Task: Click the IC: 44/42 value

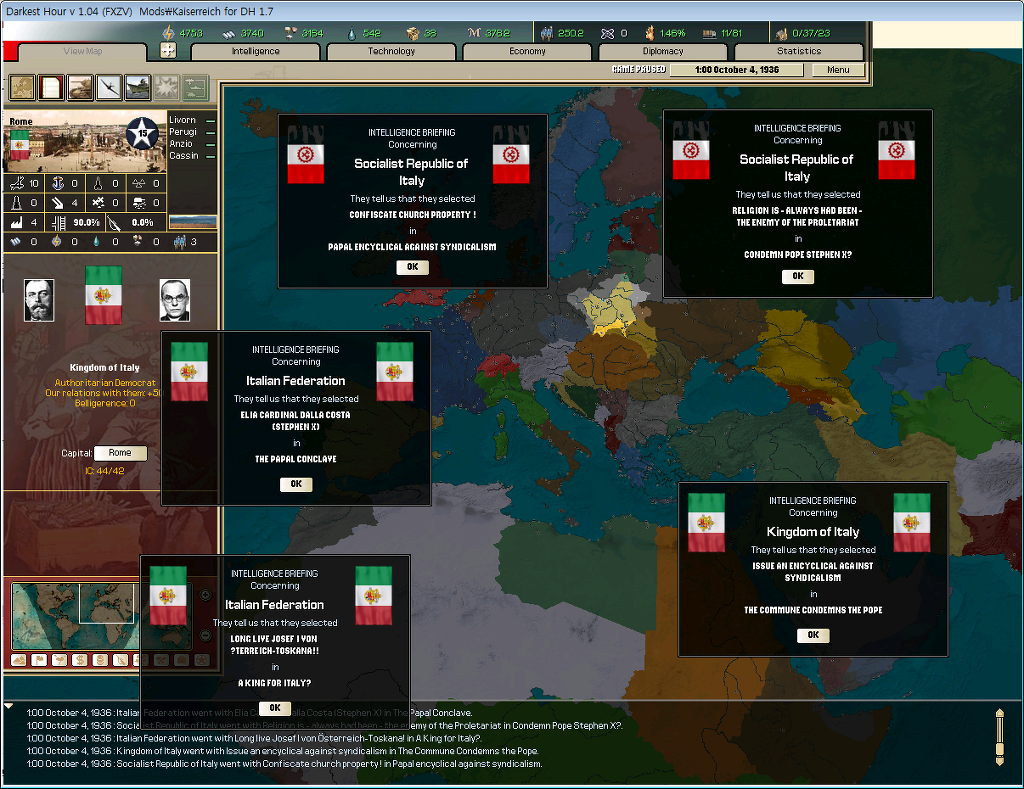Action: click(x=104, y=470)
